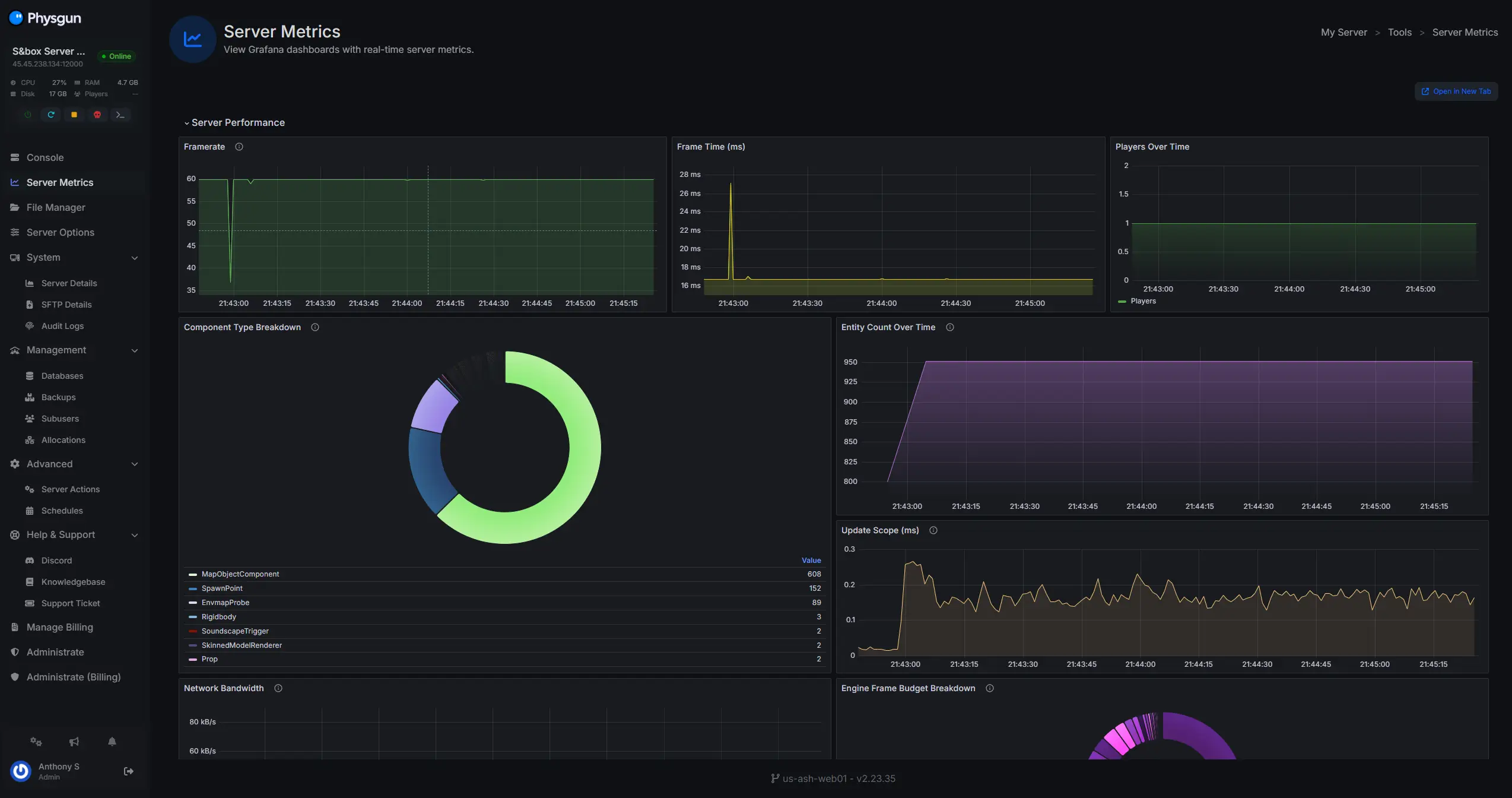Stop the server using yellow square
Viewport: 1512px width, 798px height.
74,115
